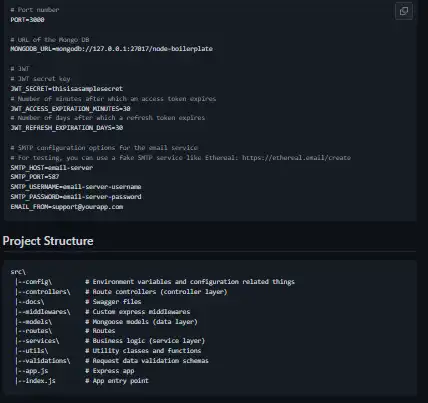
Task: Click the SMTP_HOST=email-server line
Action: tap(52, 168)
